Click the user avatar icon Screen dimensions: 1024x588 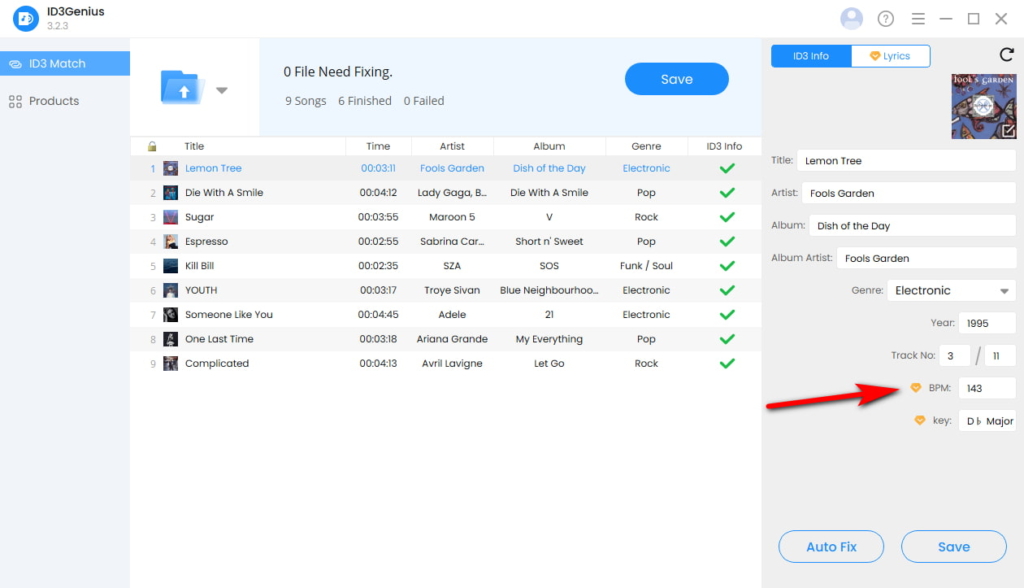click(851, 18)
